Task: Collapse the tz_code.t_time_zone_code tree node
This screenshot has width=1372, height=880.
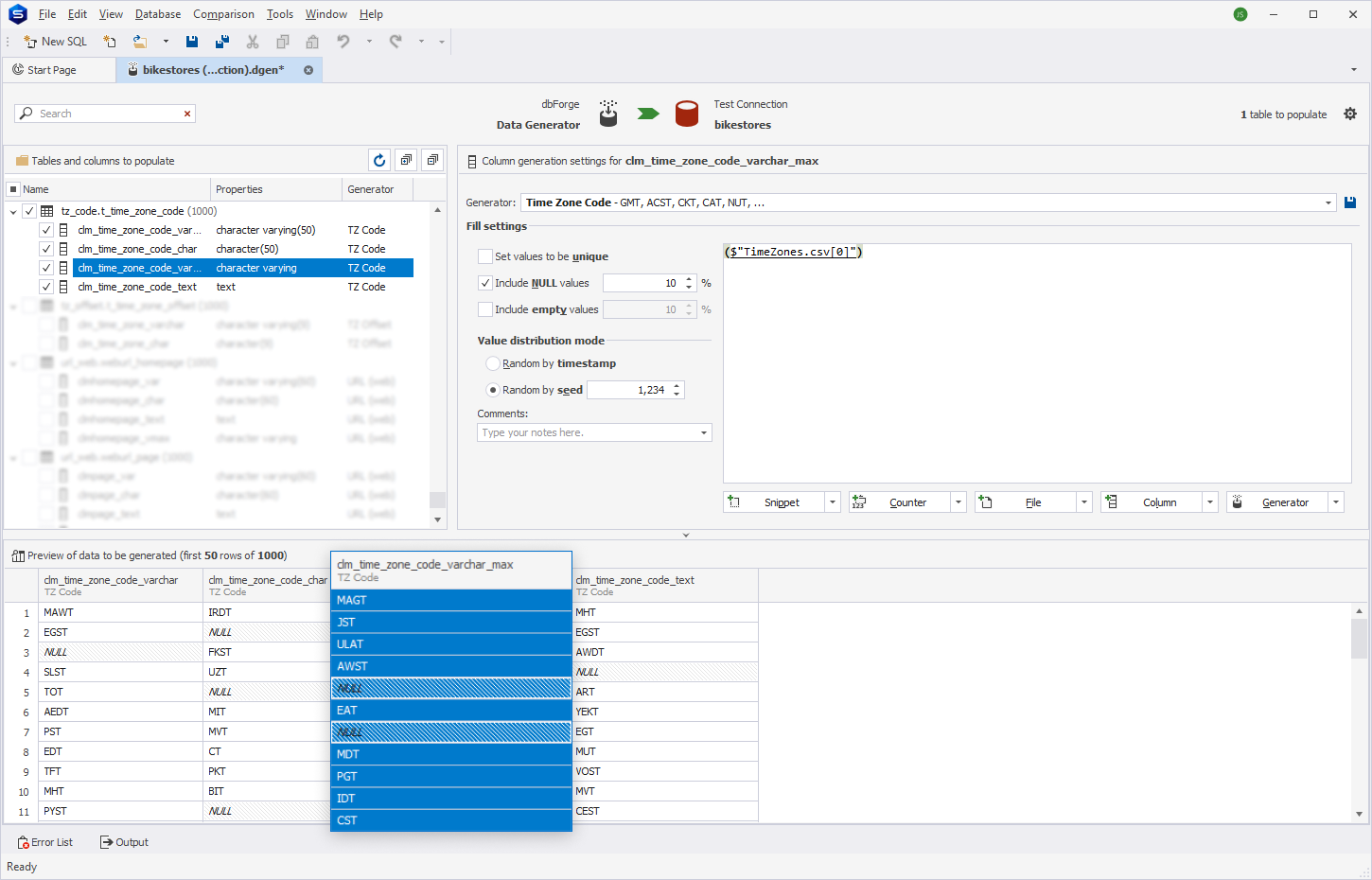Action: [13, 211]
